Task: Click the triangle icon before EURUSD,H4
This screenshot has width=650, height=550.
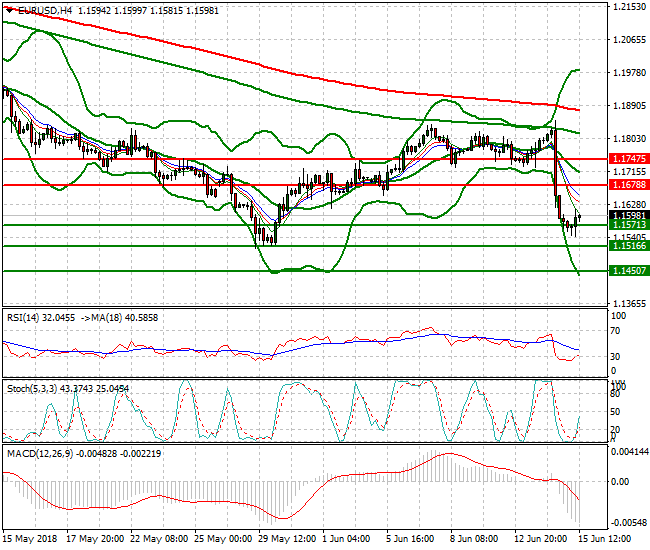Action: [x=10, y=11]
